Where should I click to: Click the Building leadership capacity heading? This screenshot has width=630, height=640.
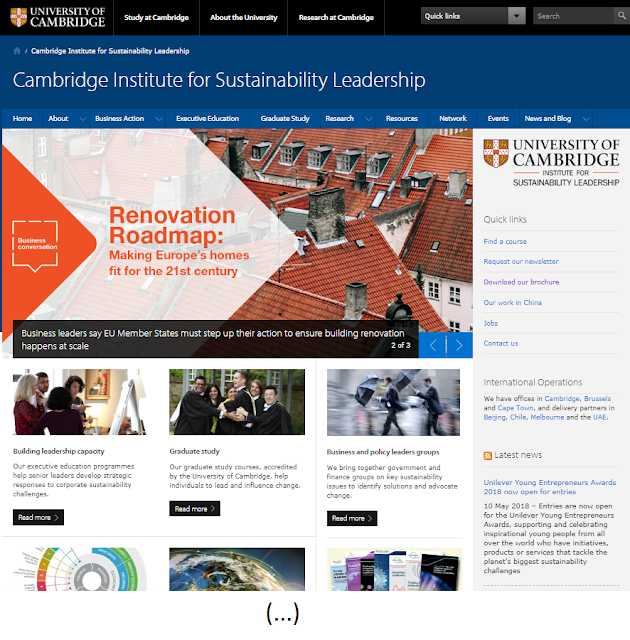pos(59,451)
